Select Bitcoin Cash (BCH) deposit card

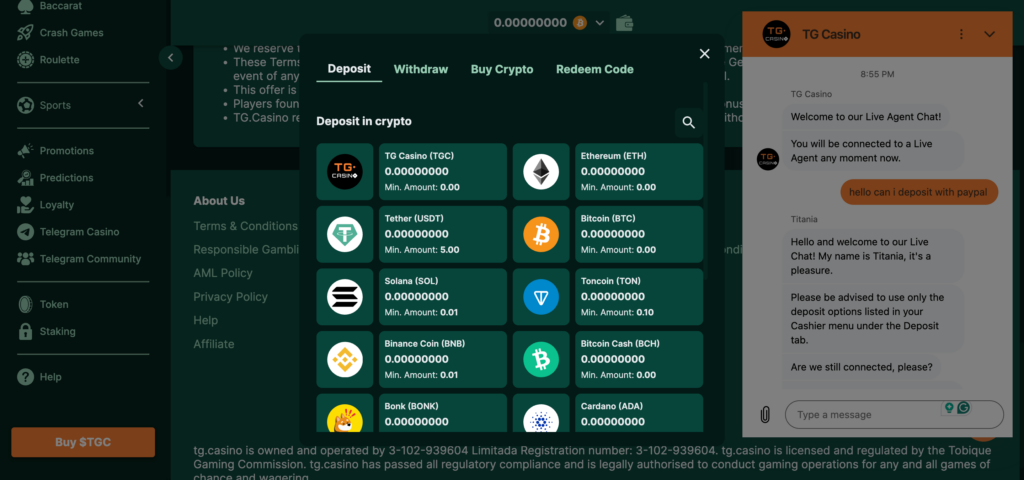[639, 360]
